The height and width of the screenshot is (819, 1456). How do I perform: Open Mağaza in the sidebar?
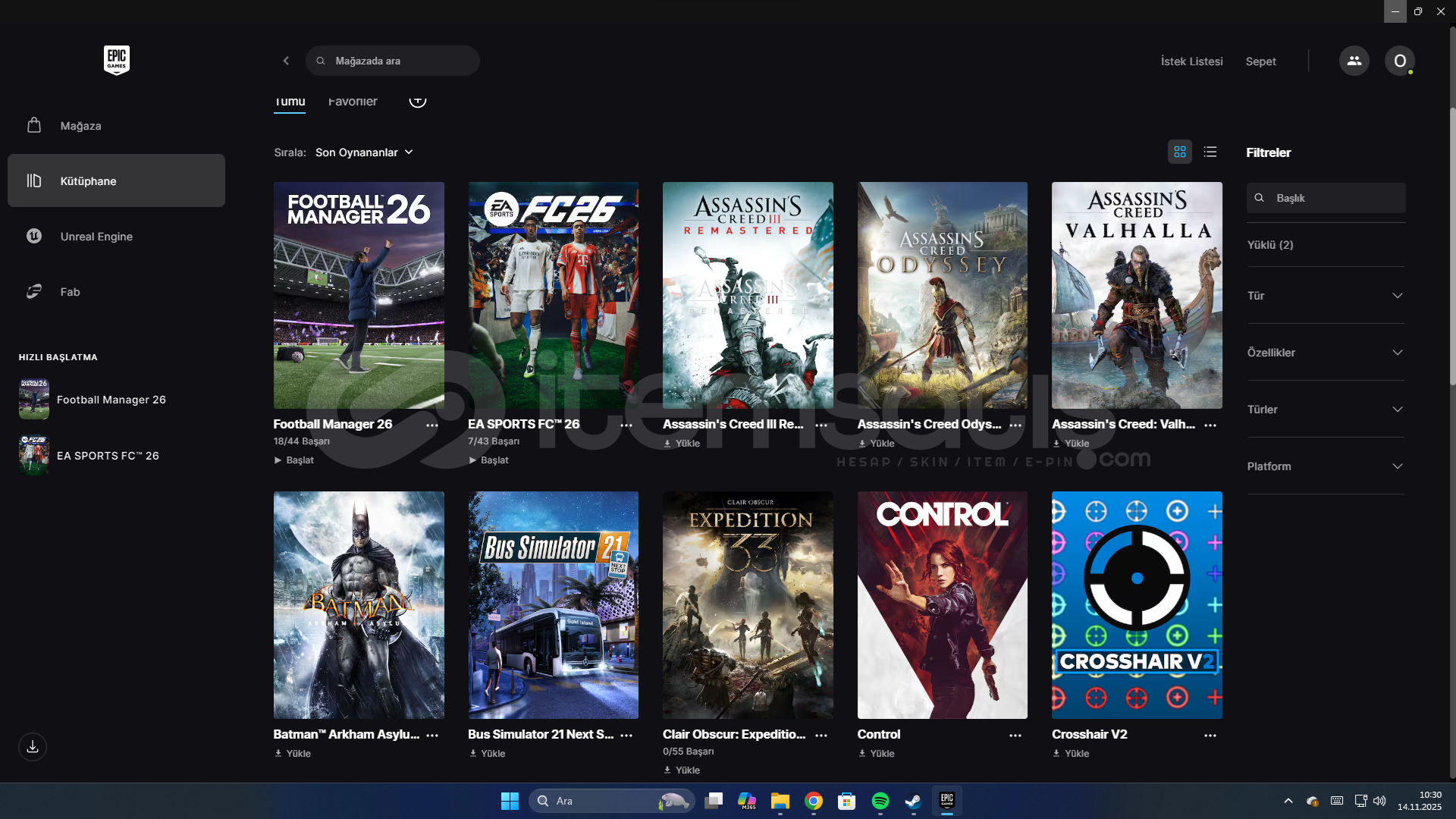point(80,126)
